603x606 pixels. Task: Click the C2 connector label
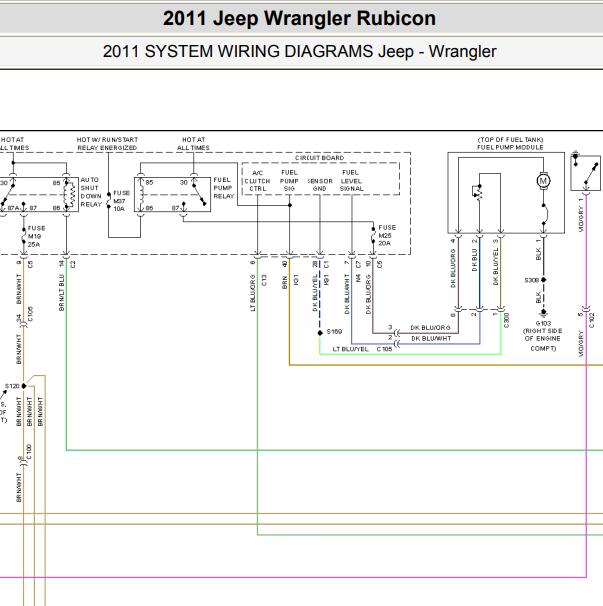[73, 264]
